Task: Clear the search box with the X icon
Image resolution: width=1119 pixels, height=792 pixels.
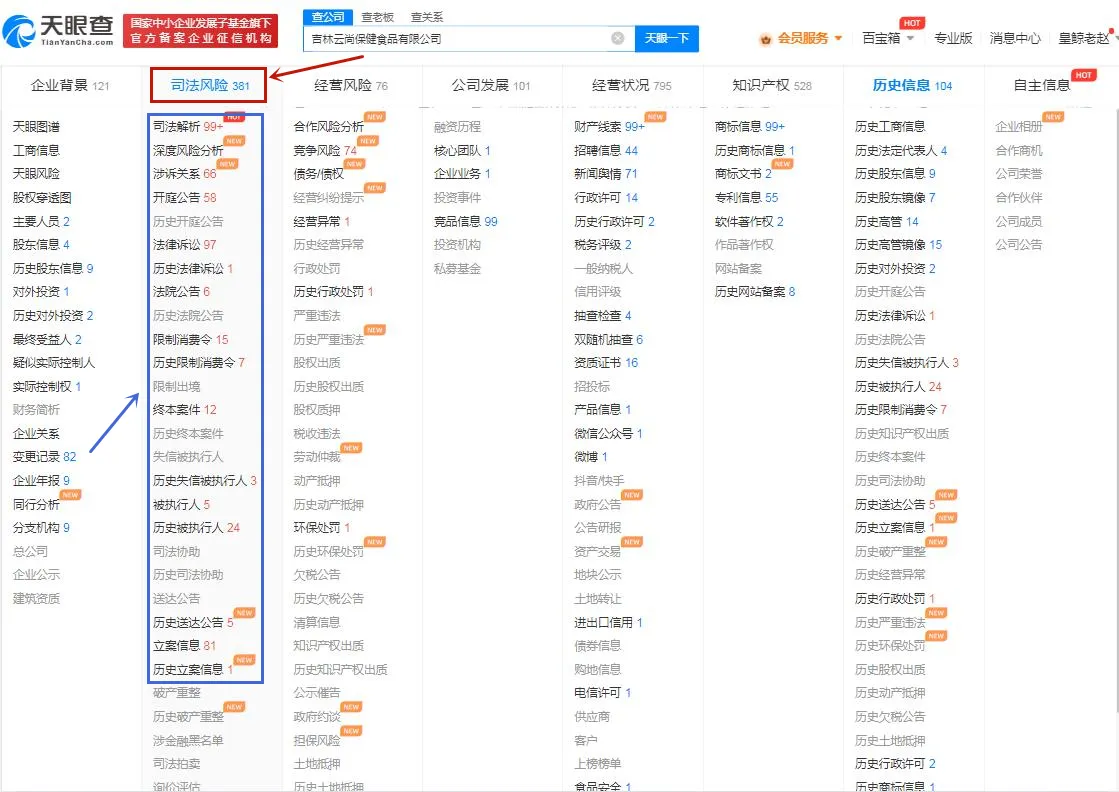Action: (618, 39)
